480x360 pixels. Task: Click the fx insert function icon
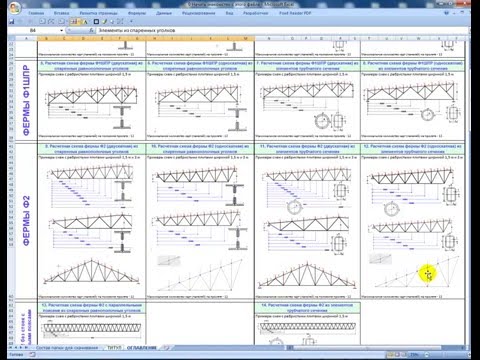tap(91, 30)
